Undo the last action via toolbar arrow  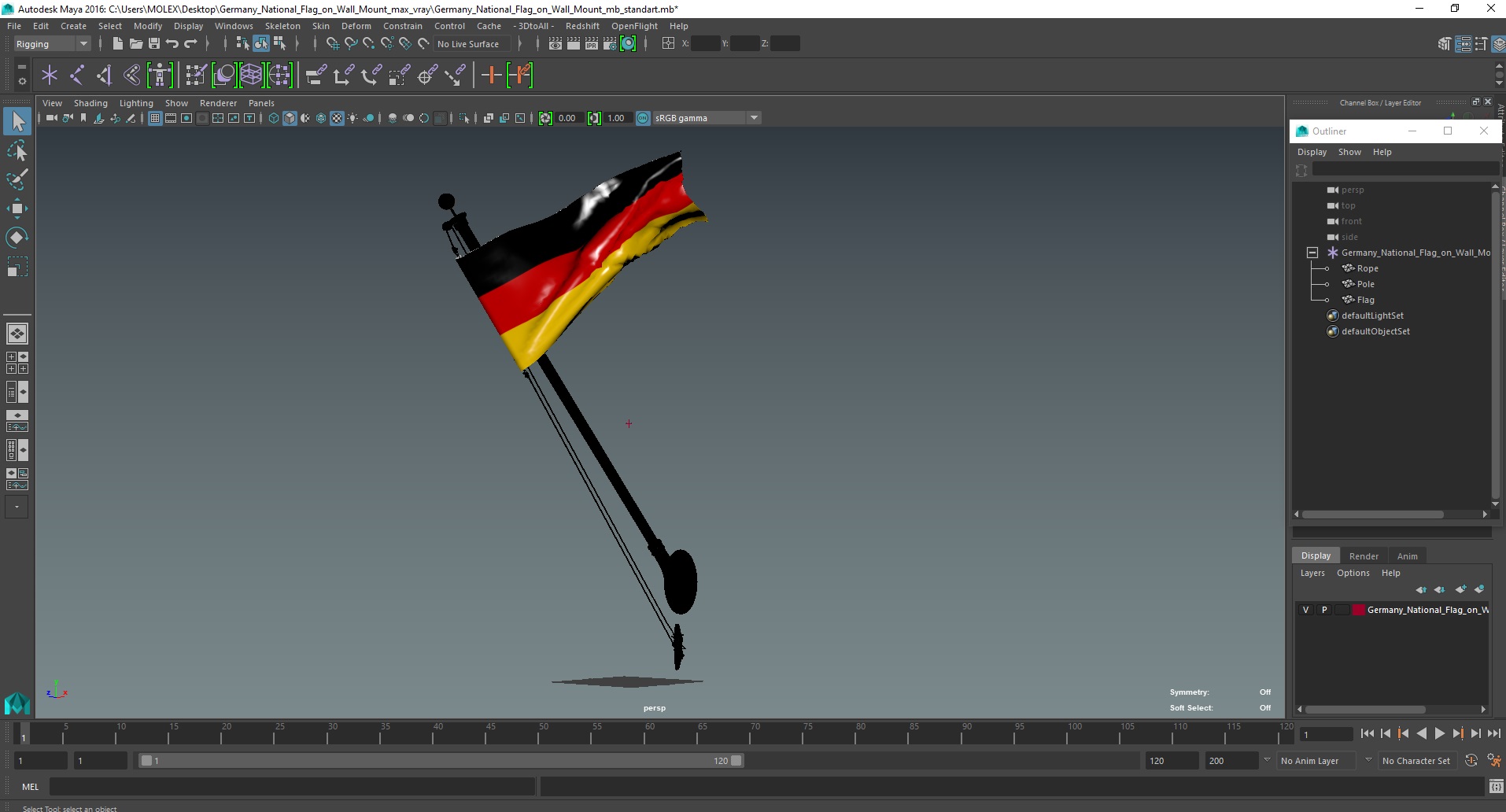pos(172,44)
